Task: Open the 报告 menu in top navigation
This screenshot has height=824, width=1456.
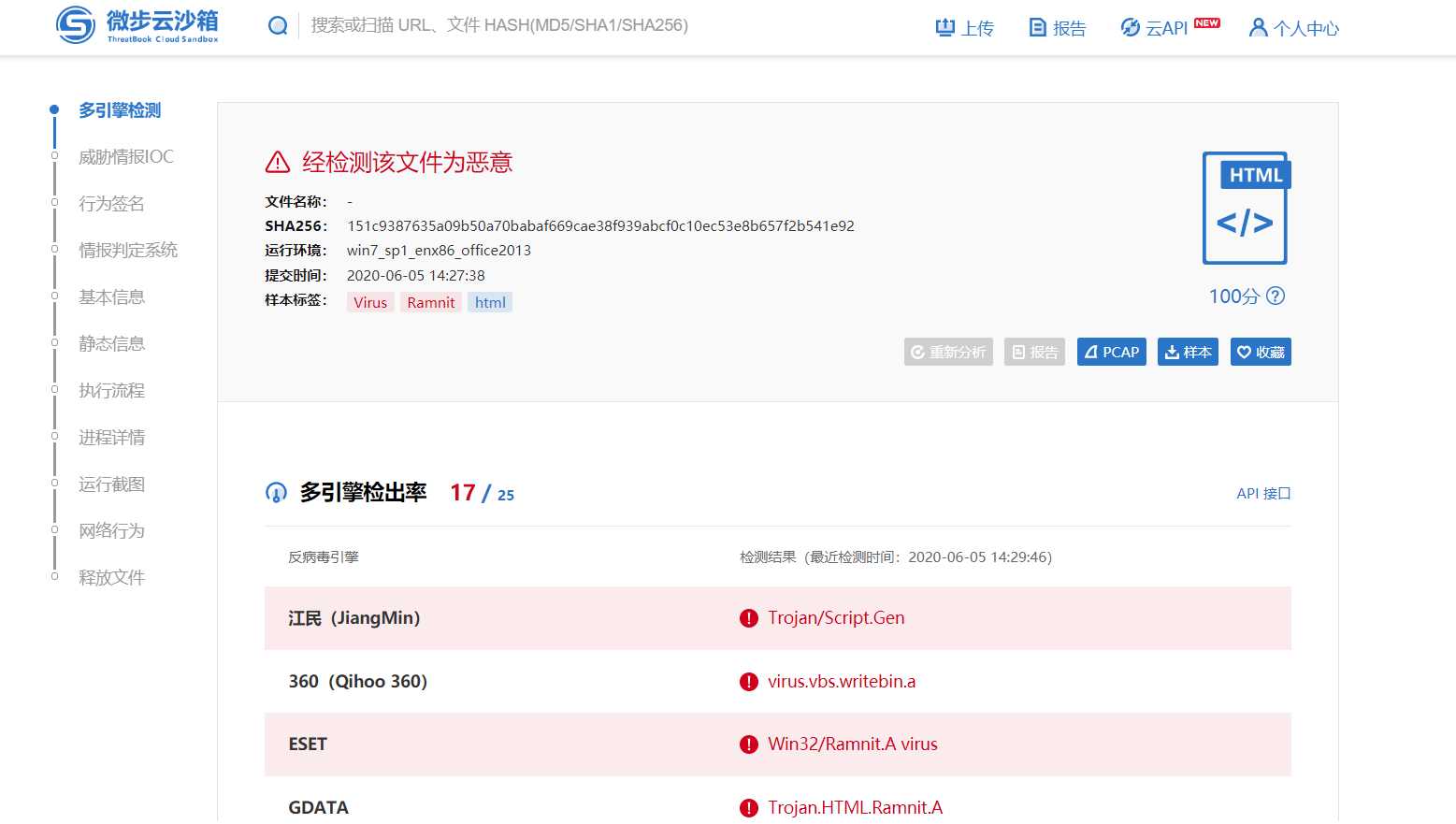Action: click(1058, 28)
